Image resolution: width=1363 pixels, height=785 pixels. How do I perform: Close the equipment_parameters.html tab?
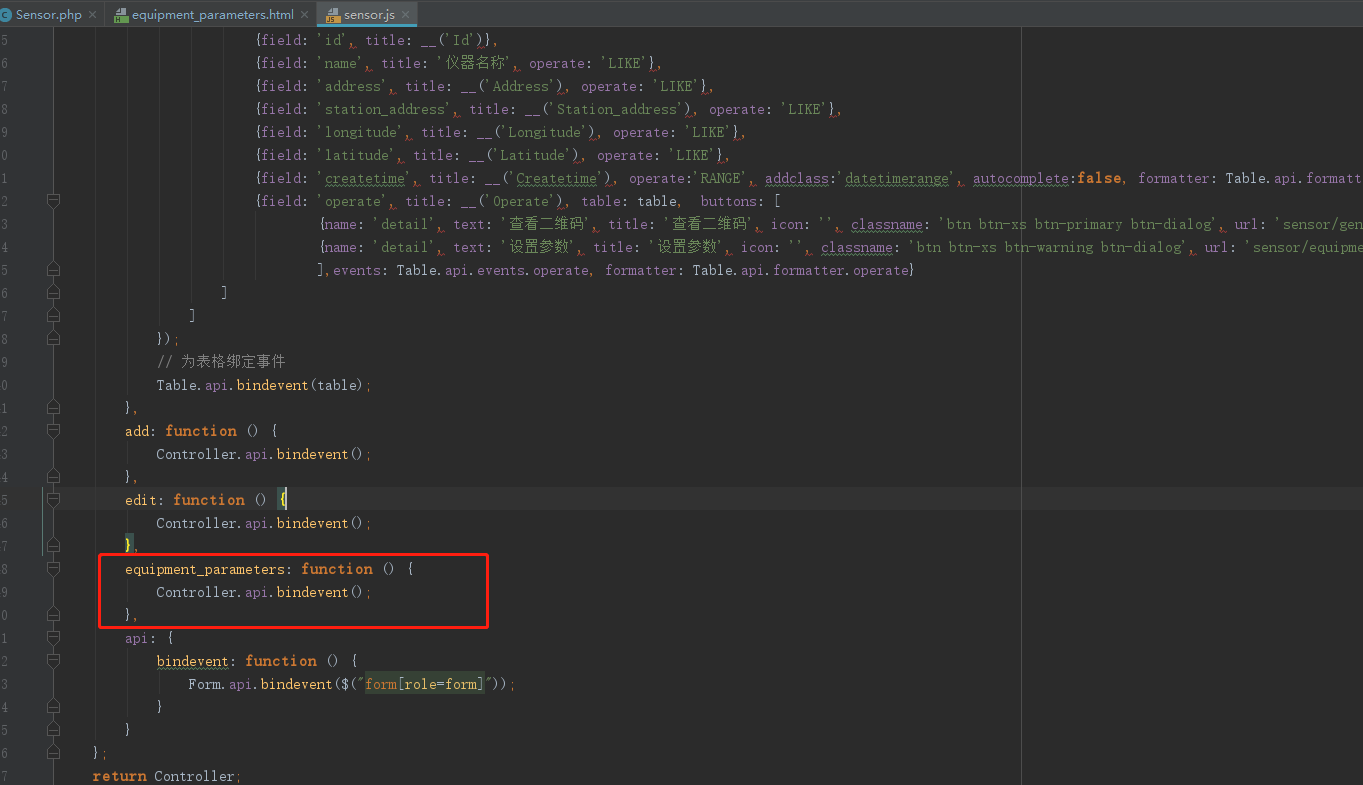click(305, 15)
